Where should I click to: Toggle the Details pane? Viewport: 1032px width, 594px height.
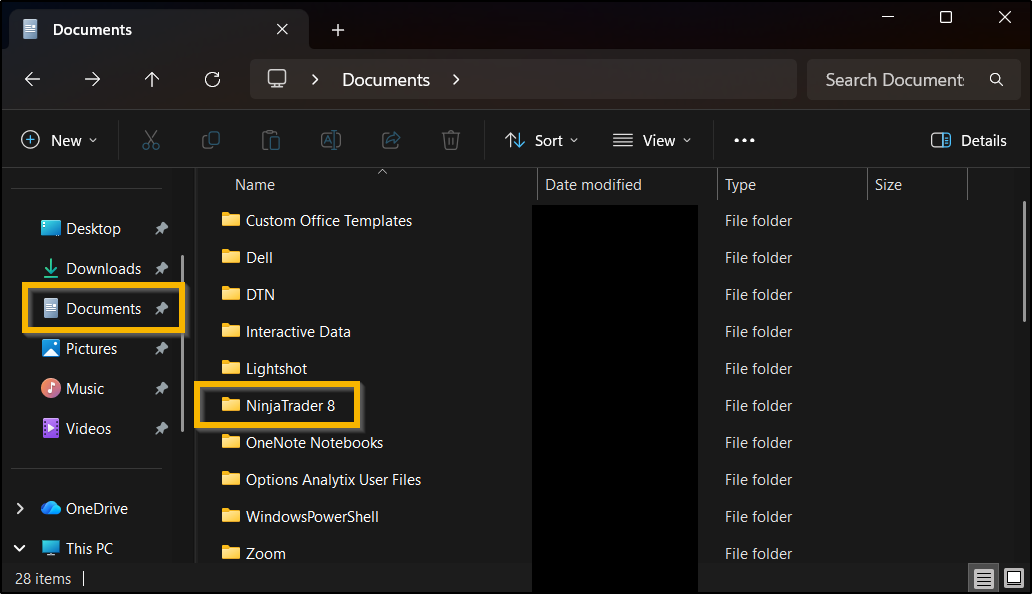pos(969,140)
